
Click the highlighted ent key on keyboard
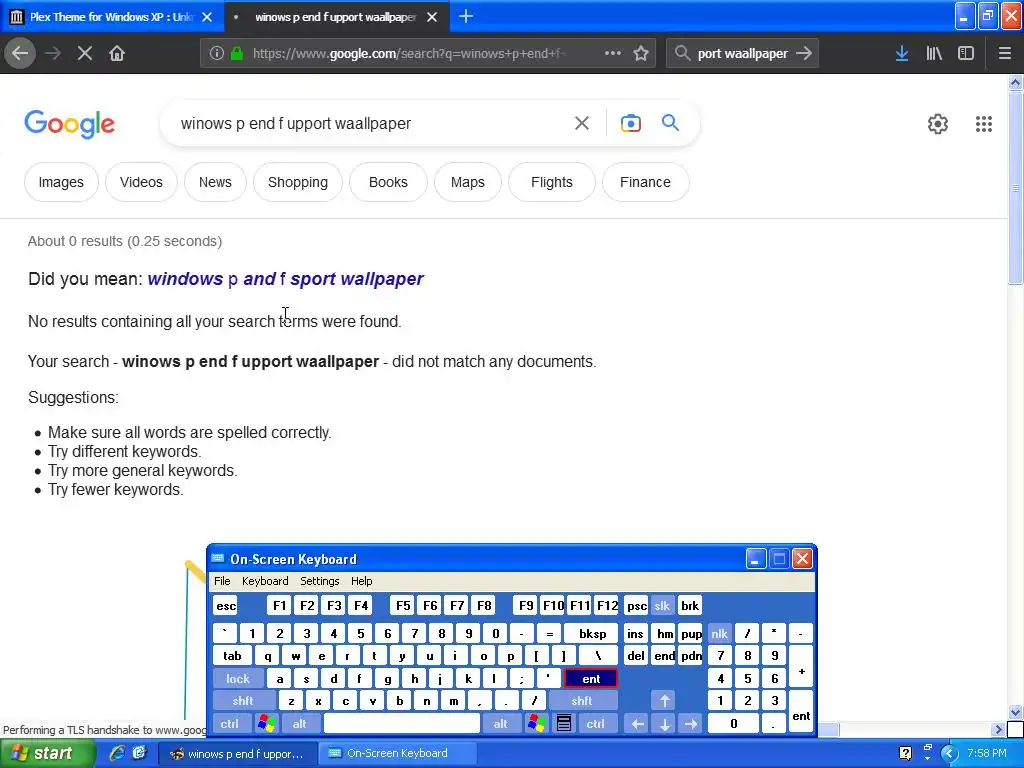pos(591,679)
